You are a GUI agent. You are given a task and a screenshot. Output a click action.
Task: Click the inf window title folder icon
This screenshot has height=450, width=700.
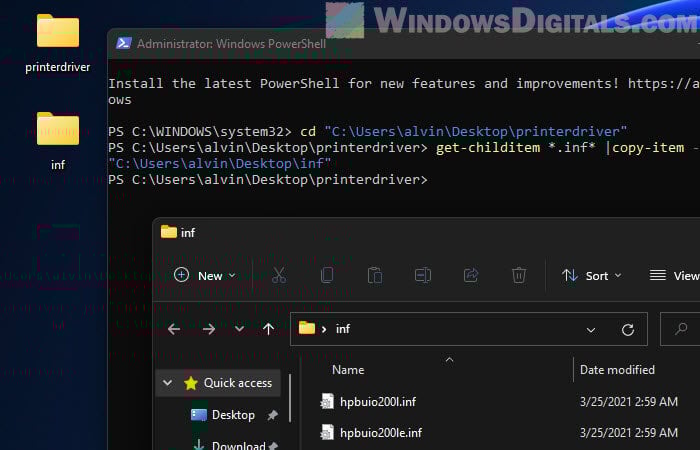click(168, 232)
